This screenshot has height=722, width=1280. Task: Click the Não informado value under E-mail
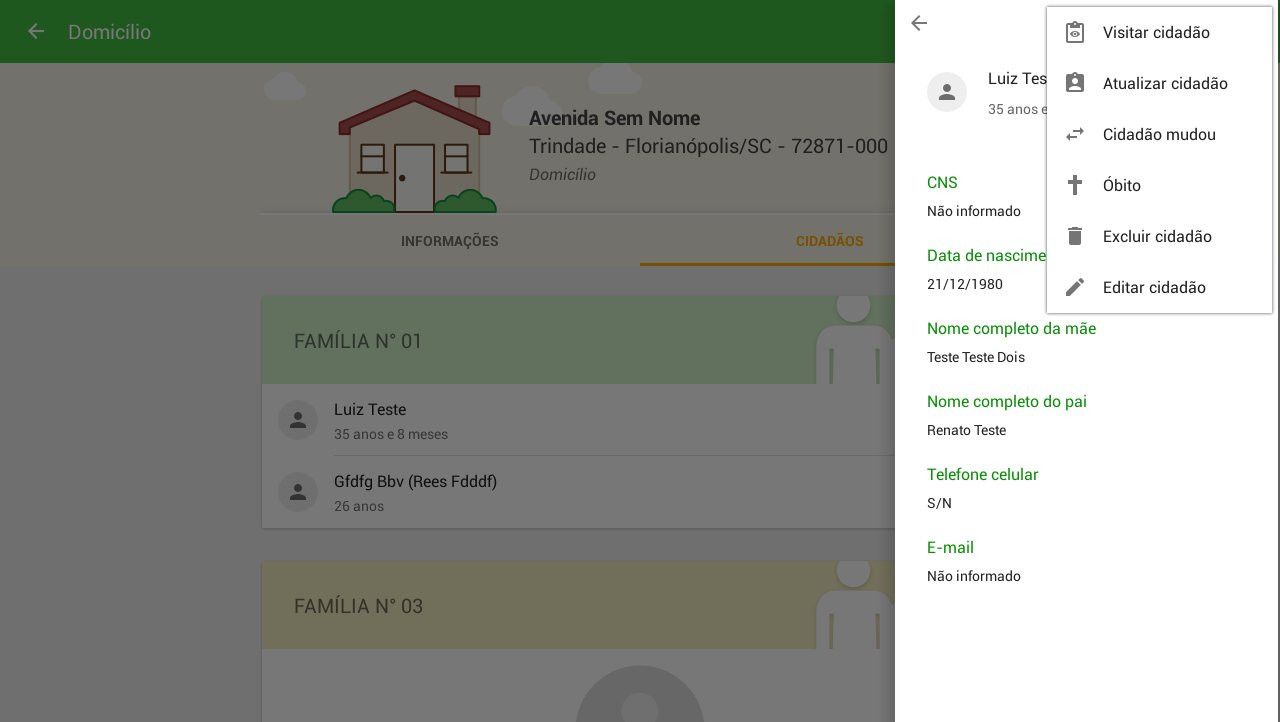[x=974, y=576]
